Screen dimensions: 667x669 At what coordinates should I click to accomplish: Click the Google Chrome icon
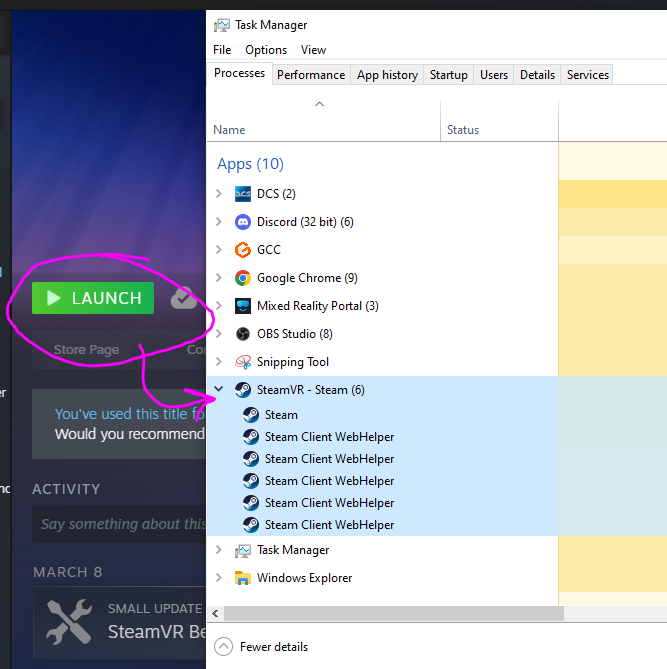click(x=243, y=278)
